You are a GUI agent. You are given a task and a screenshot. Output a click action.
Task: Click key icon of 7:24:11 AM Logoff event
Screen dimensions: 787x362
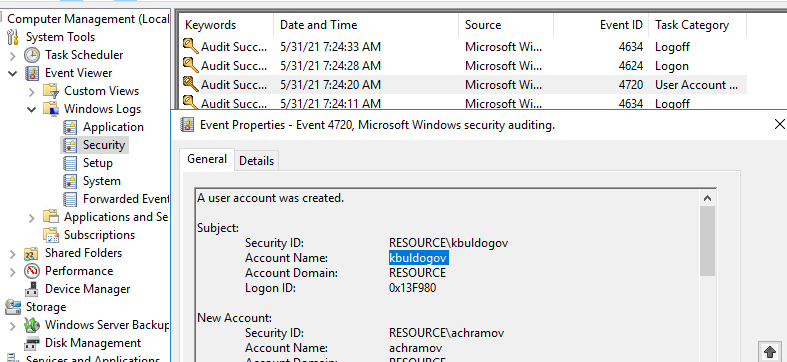tap(190, 102)
